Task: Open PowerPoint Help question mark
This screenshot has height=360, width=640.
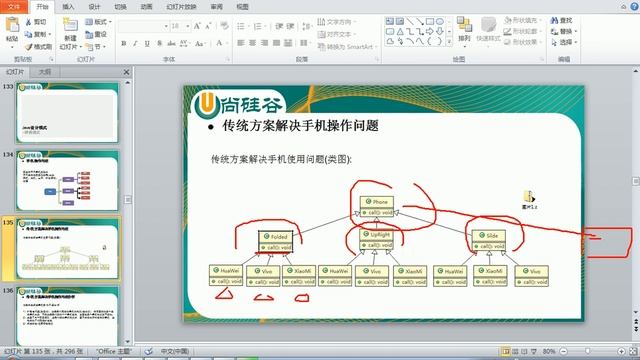Action: pos(635,6)
